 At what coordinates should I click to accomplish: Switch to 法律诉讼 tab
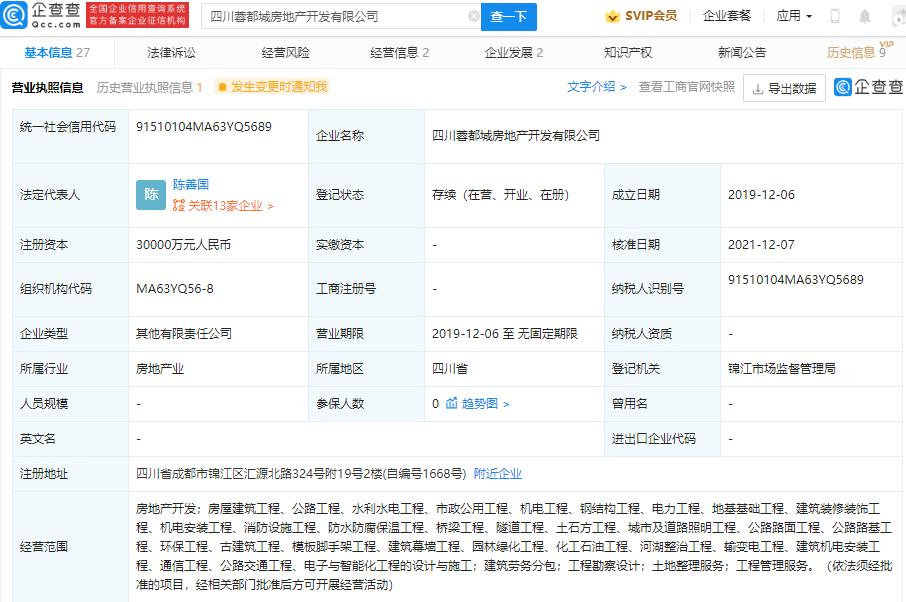(x=171, y=53)
